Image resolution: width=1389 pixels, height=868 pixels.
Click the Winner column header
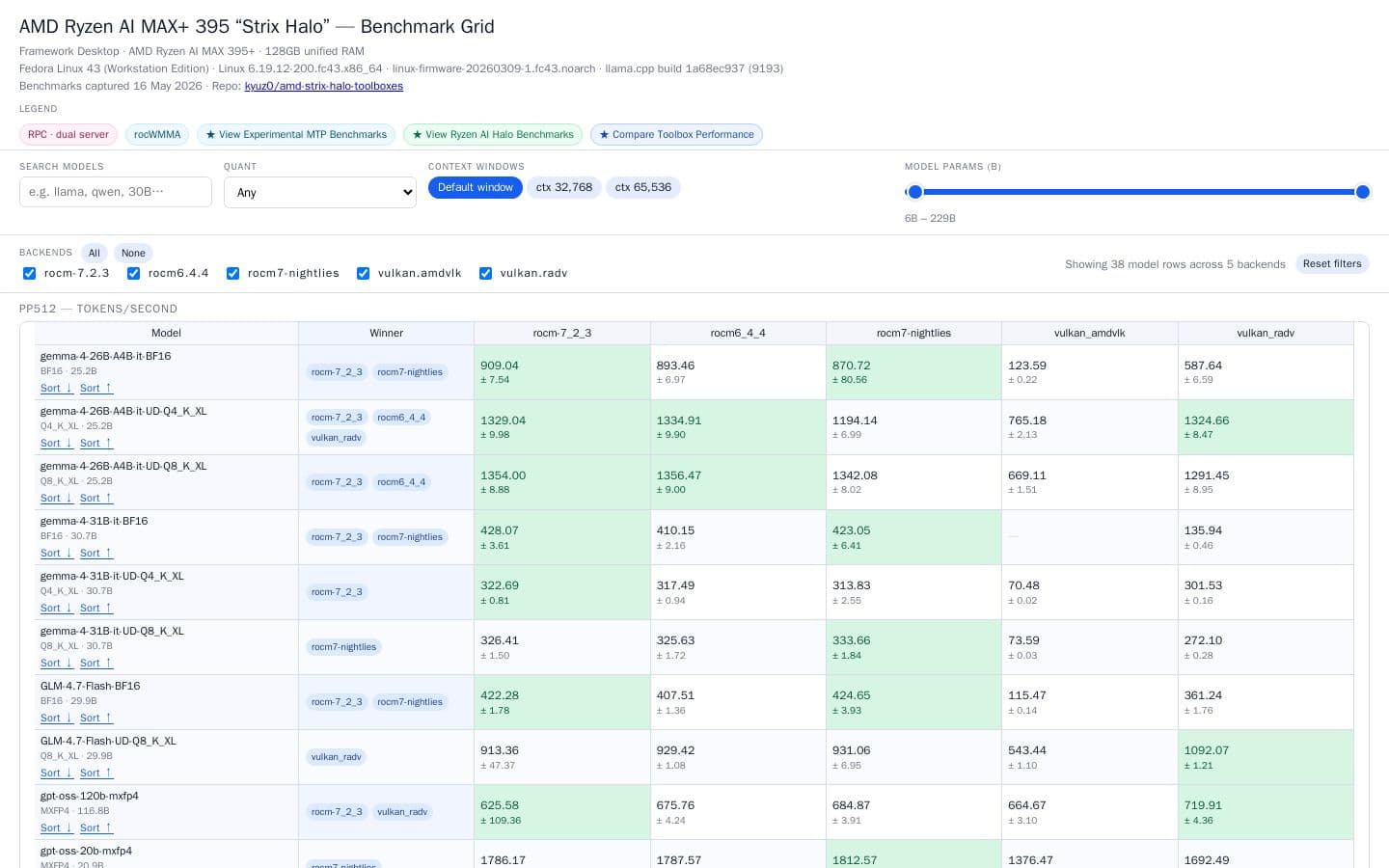[386, 333]
